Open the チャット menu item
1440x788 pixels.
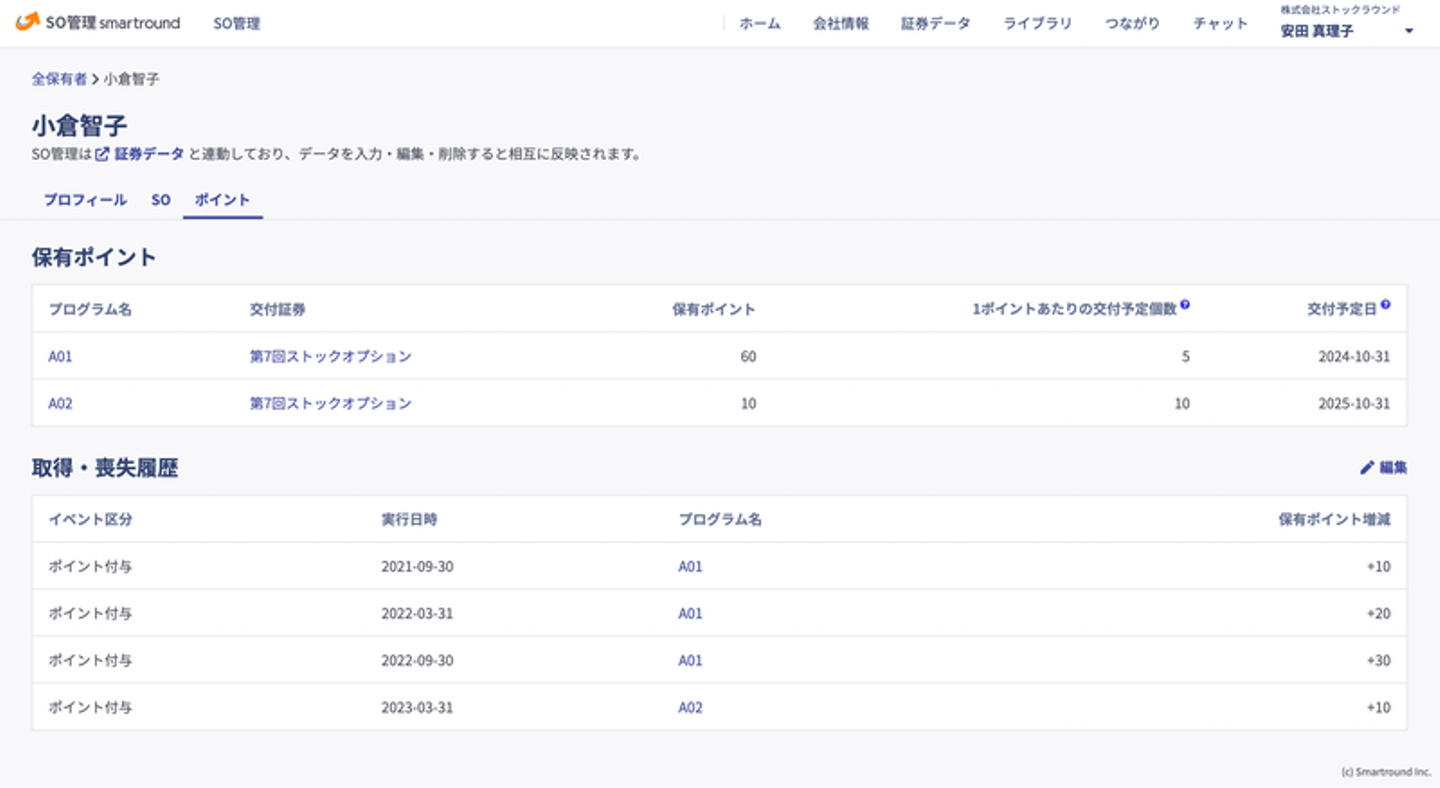1220,23
